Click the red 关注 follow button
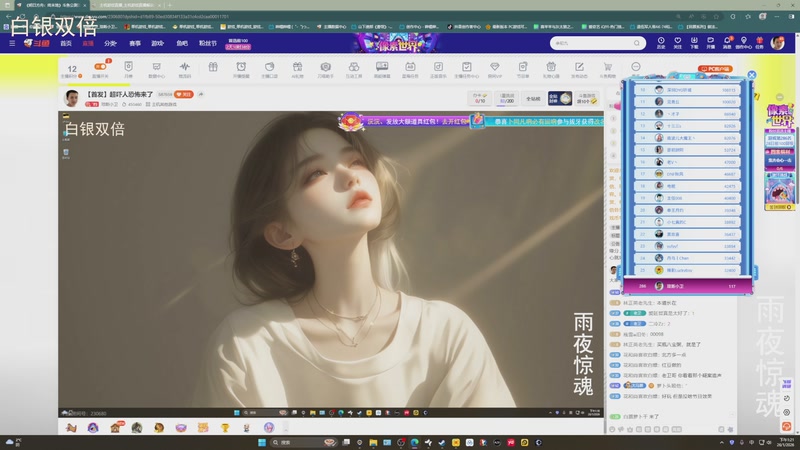800x450 pixels. [x=184, y=93]
